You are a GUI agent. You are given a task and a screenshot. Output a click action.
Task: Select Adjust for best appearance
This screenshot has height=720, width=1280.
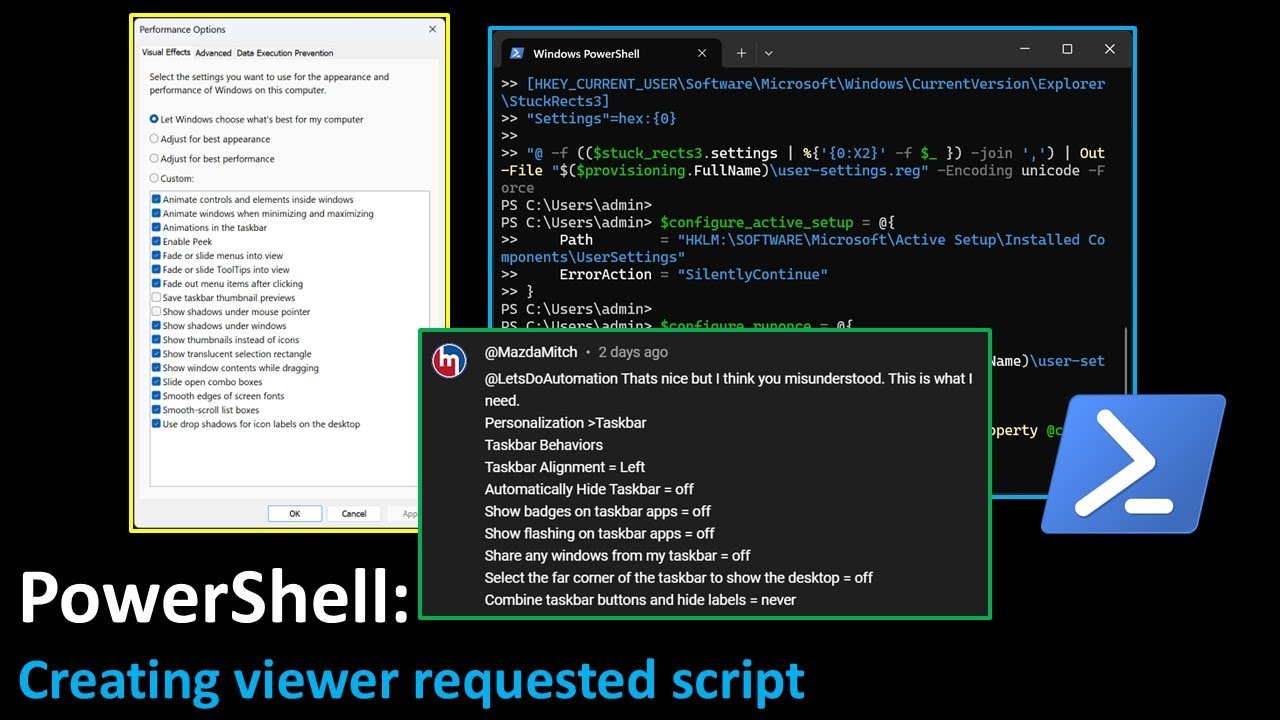210,139
